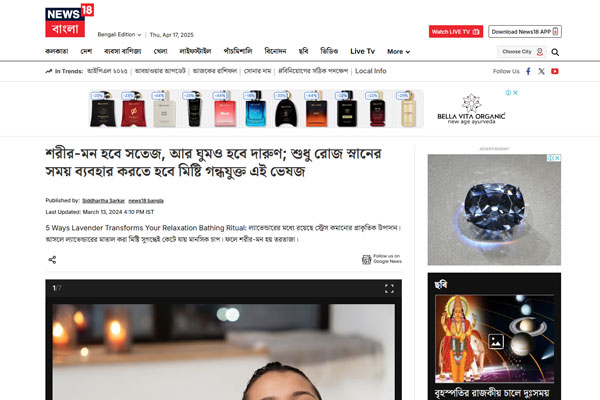
Task: Open the Jupiter planets photo thumbnail
Action: (494, 339)
